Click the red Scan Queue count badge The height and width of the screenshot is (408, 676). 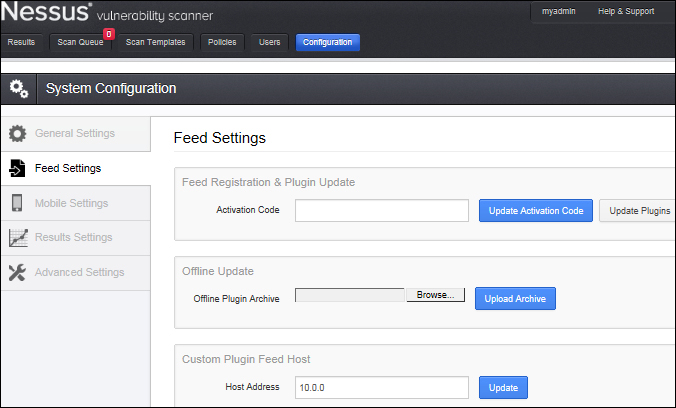tap(108, 34)
